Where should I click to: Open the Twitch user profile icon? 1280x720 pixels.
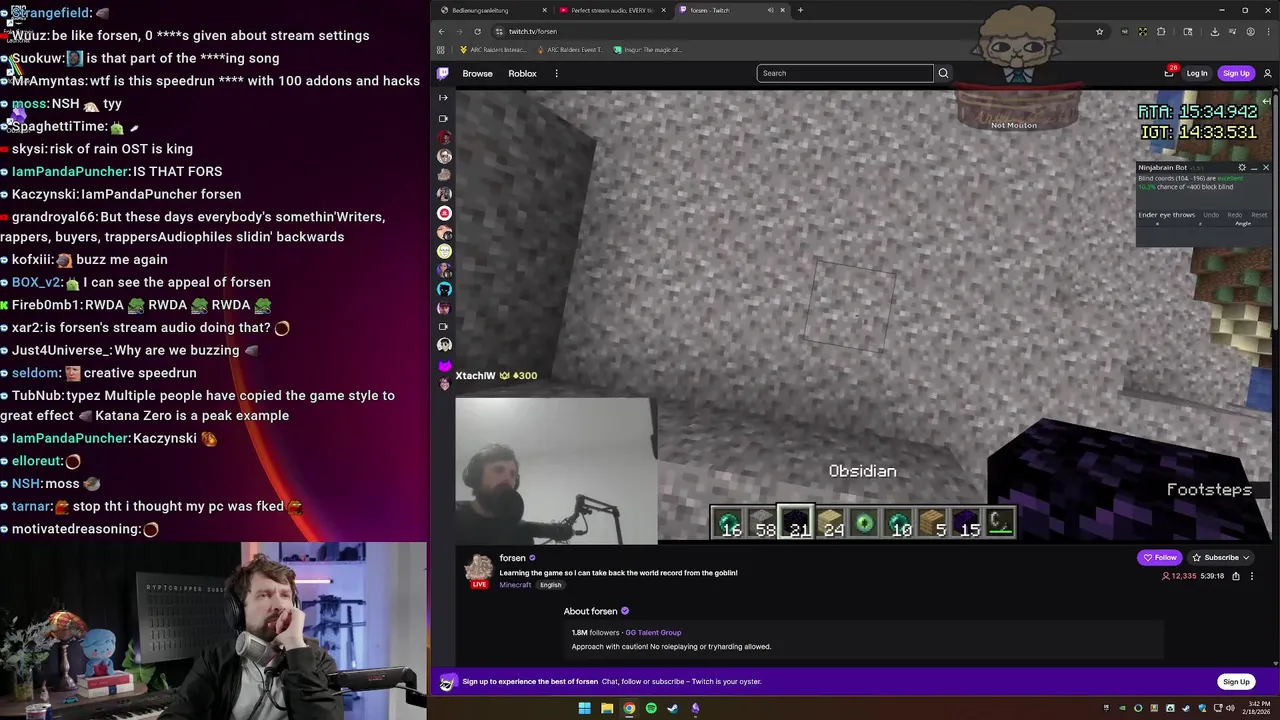point(1268,73)
